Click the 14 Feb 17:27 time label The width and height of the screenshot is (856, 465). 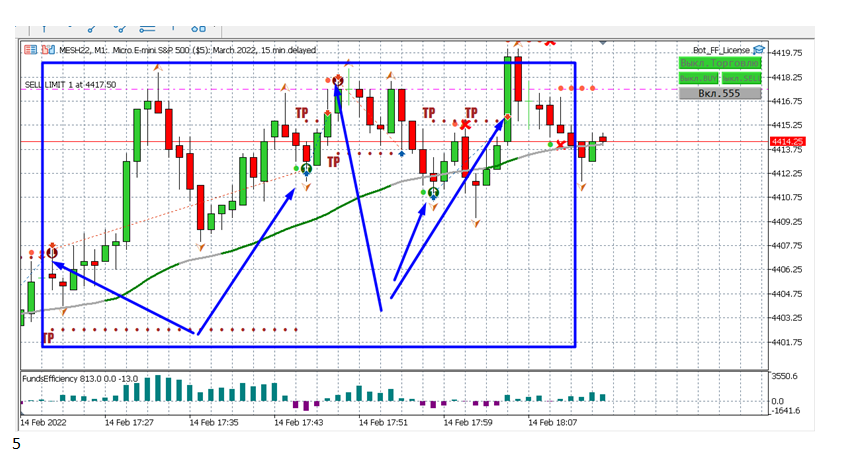(129, 422)
